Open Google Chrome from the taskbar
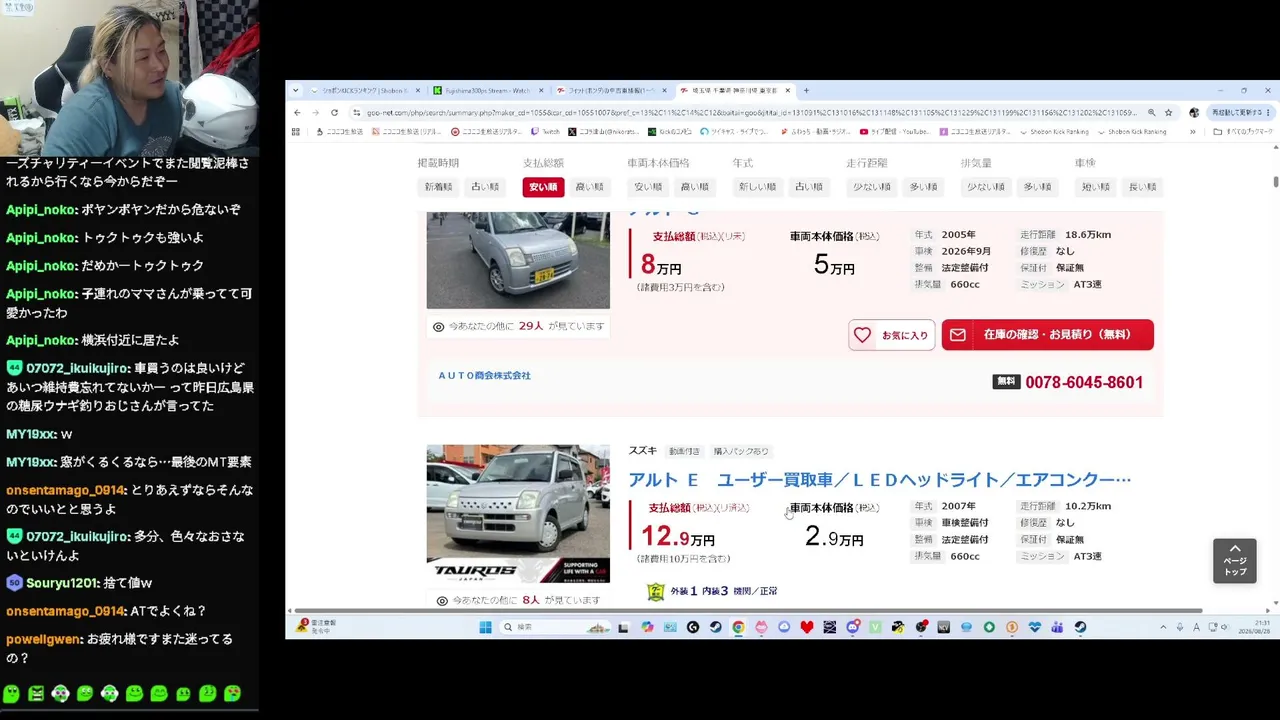1280x720 pixels. point(738,627)
